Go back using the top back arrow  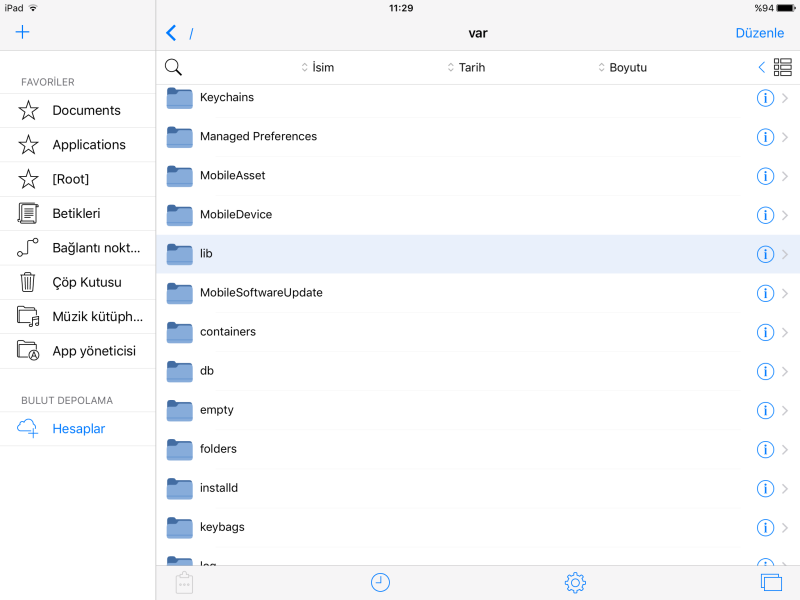coord(171,33)
